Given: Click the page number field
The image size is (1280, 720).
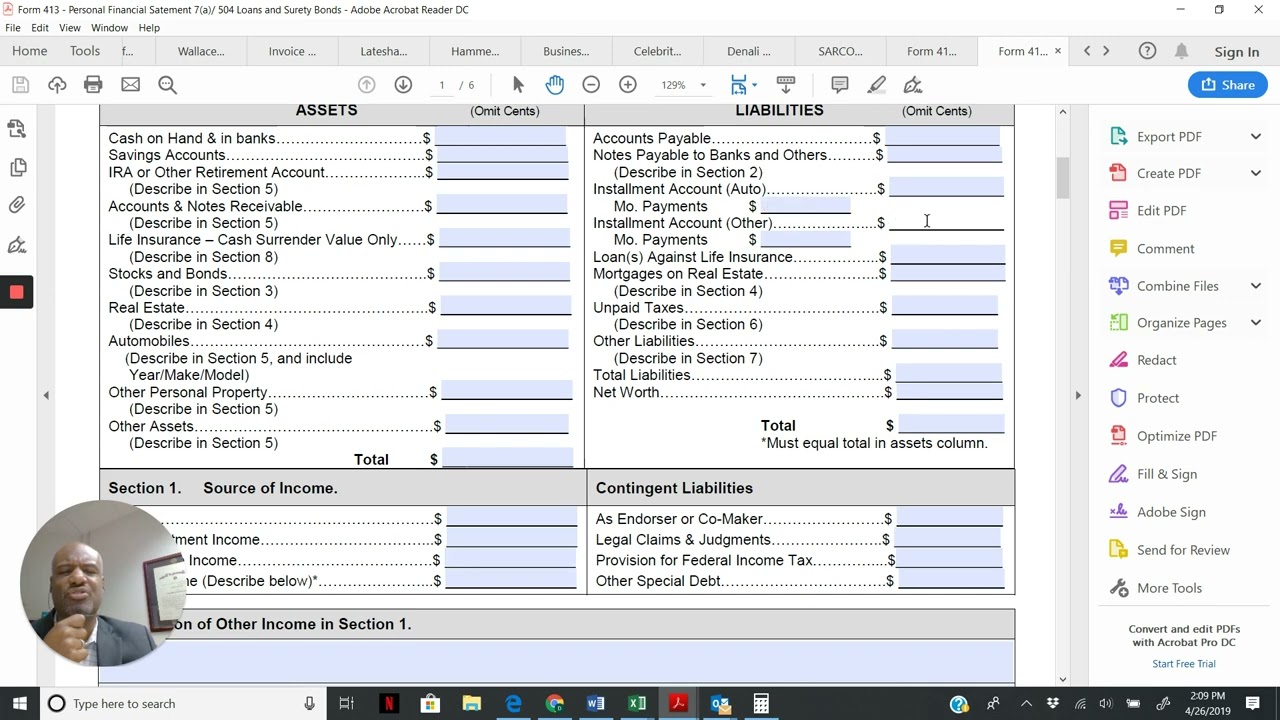Looking at the screenshot, I should coord(441,85).
